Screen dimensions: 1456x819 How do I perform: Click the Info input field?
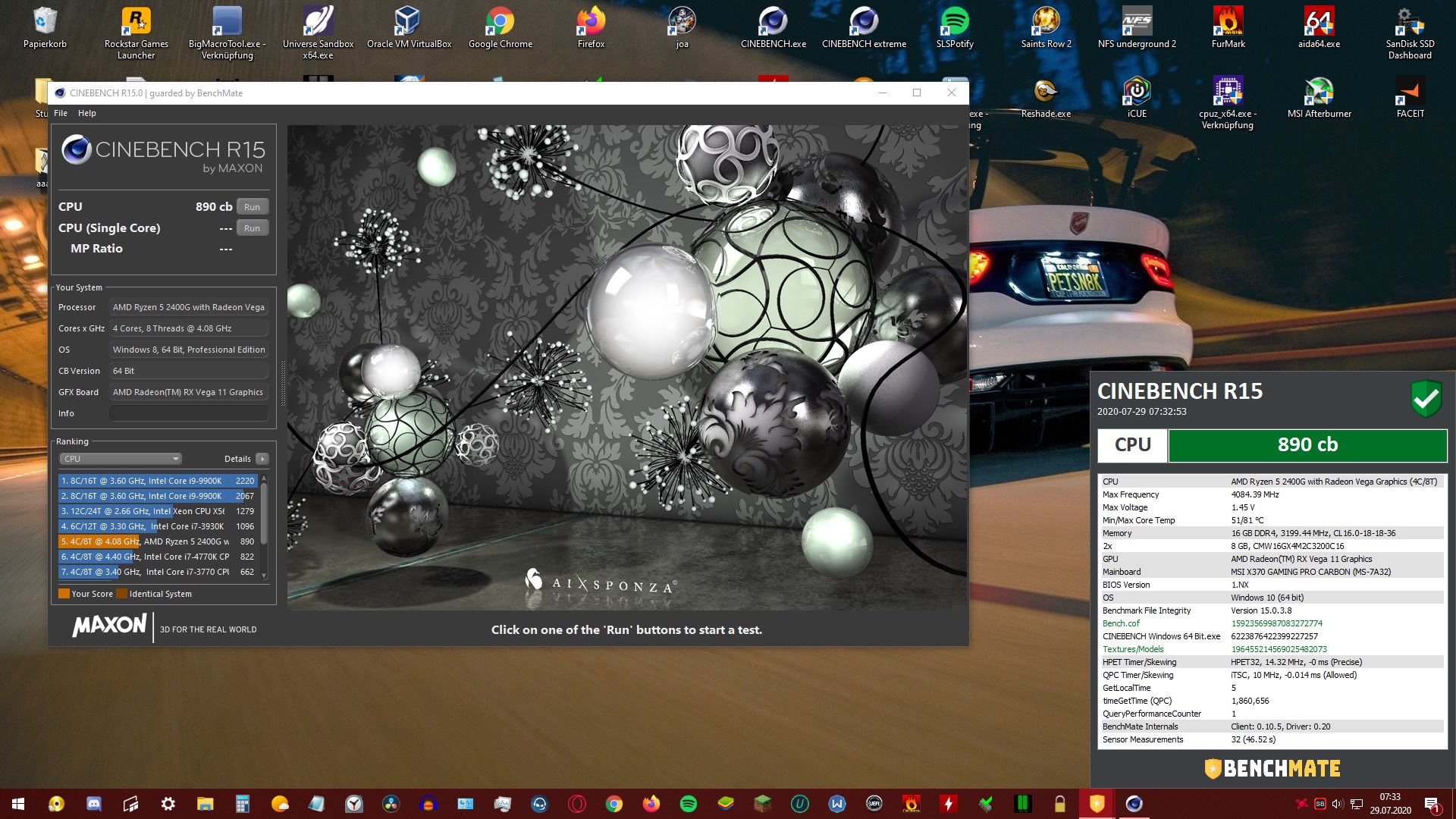[x=189, y=413]
